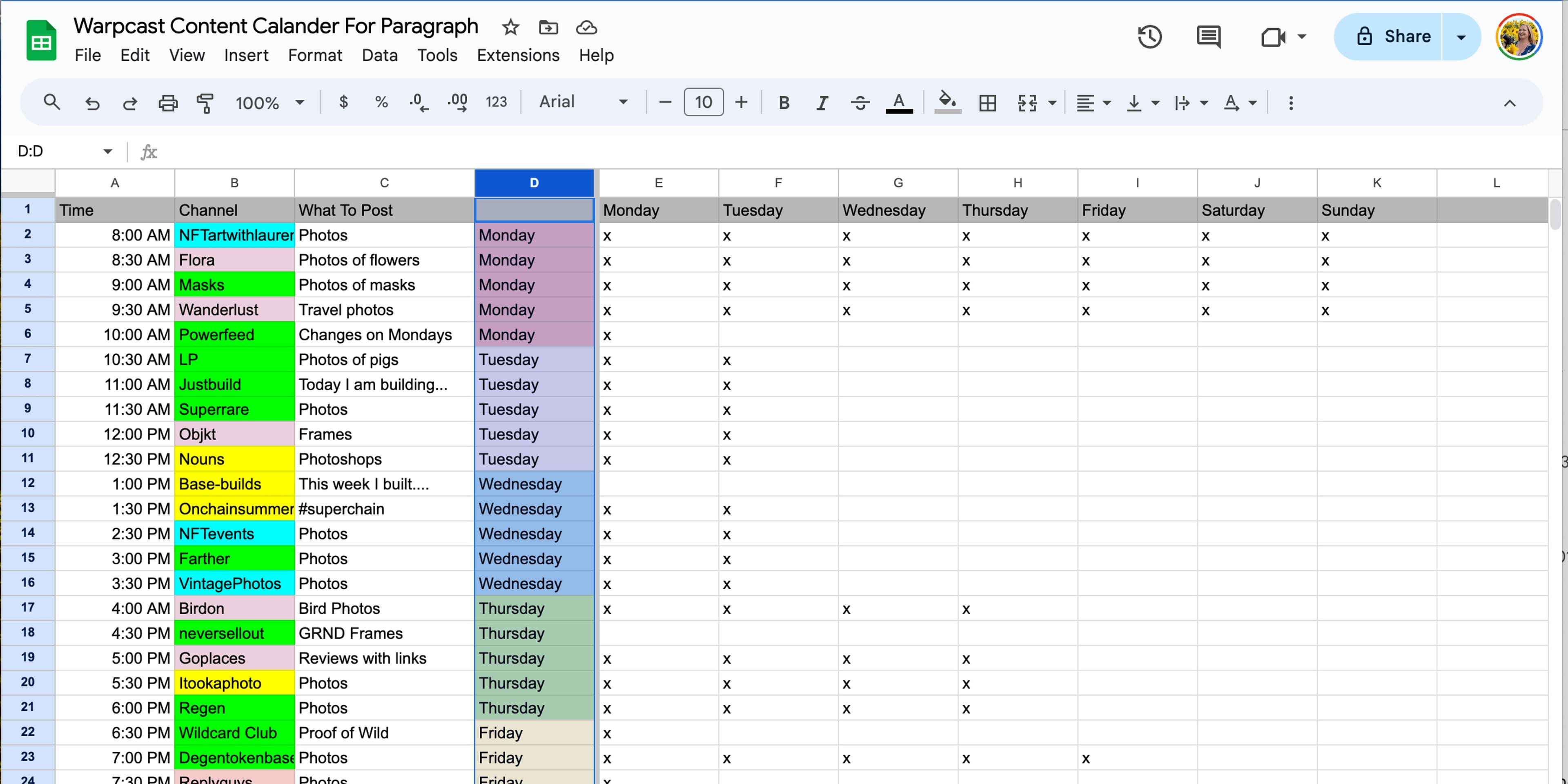Open the zoom 100% dropdown
This screenshot has width=1568, height=784.
269,103
